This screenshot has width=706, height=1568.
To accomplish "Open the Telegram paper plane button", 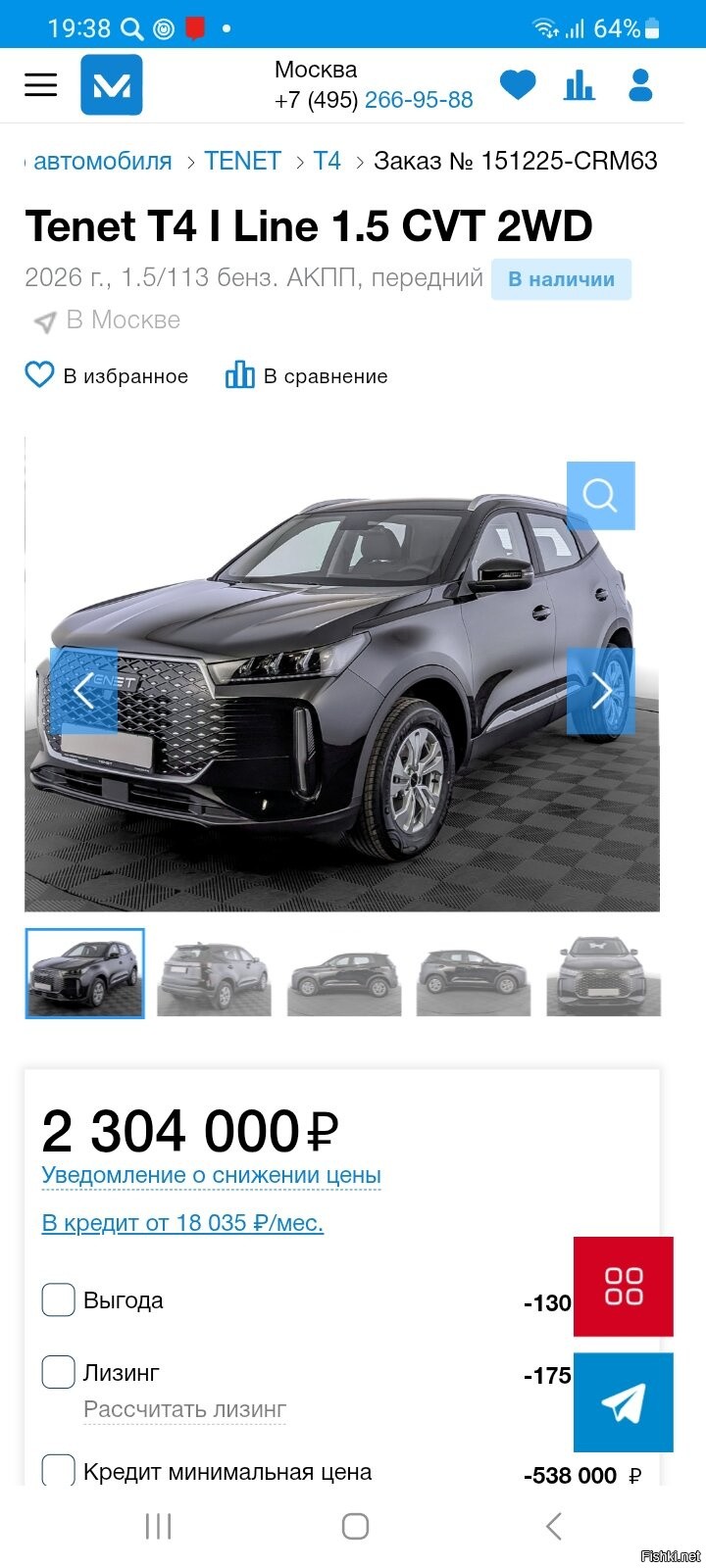I will 624,1402.
